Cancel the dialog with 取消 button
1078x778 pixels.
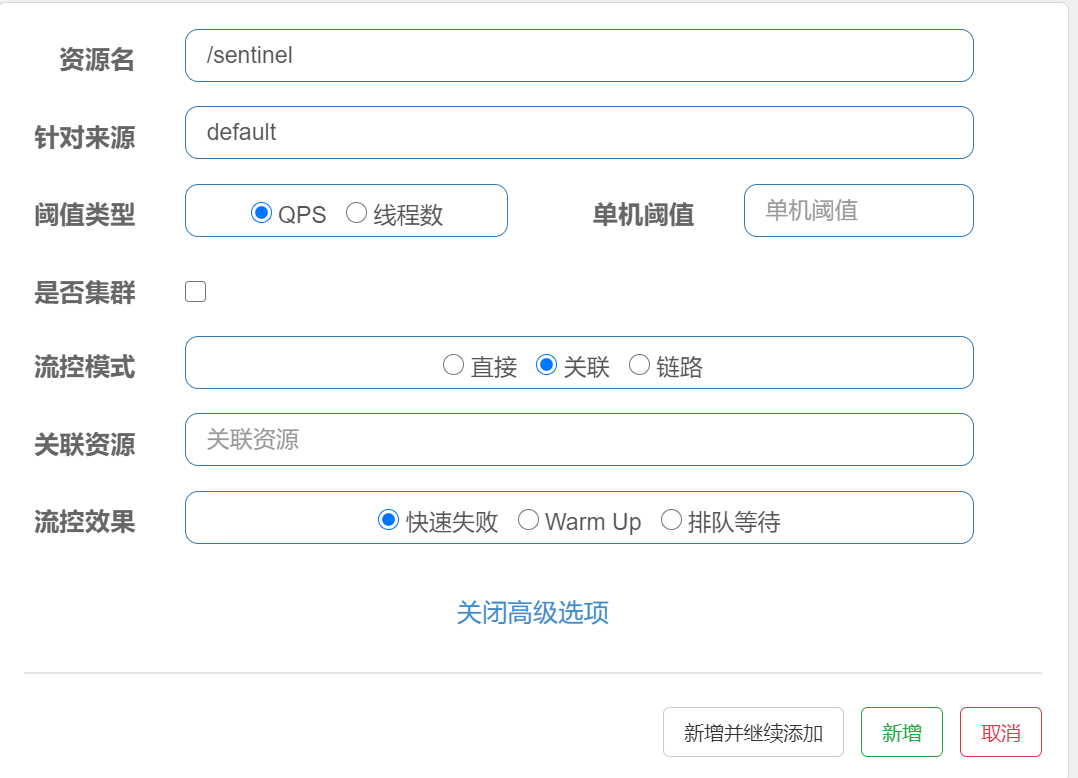point(1000,733)
